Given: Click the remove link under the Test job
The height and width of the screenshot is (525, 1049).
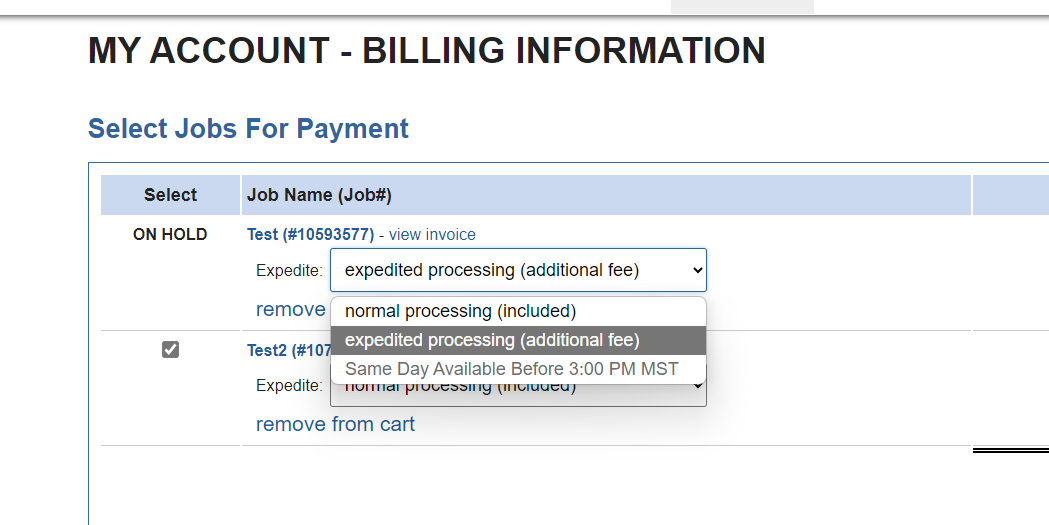Looking at the screenshot, I should coord(290,310).
